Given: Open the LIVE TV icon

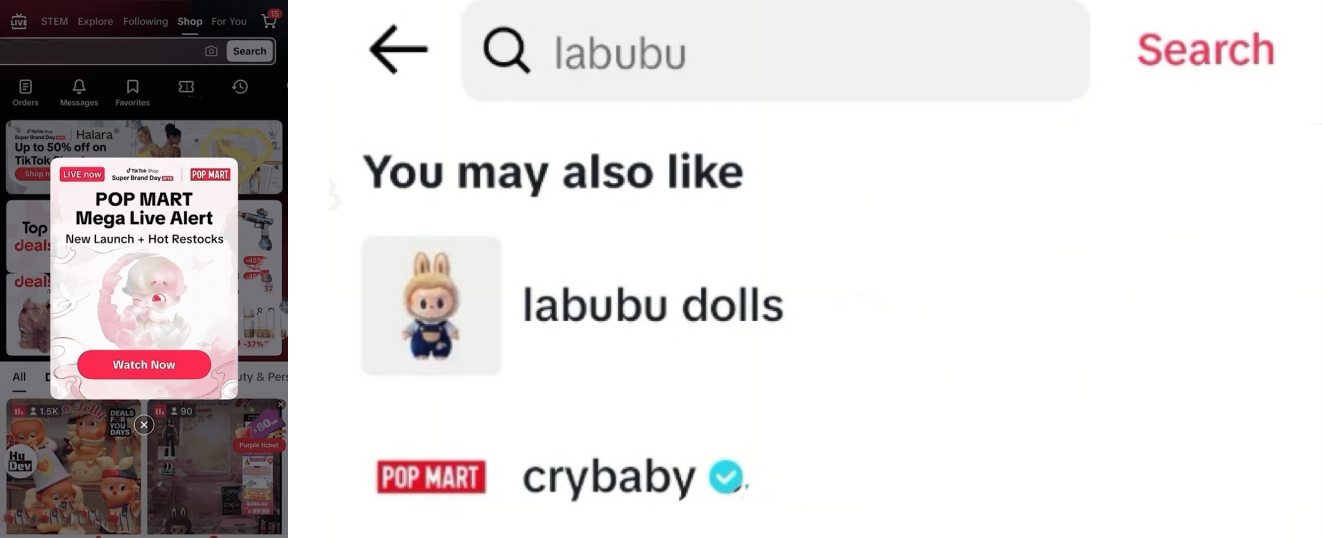Looking at the screenshot, I should [19, 21].
